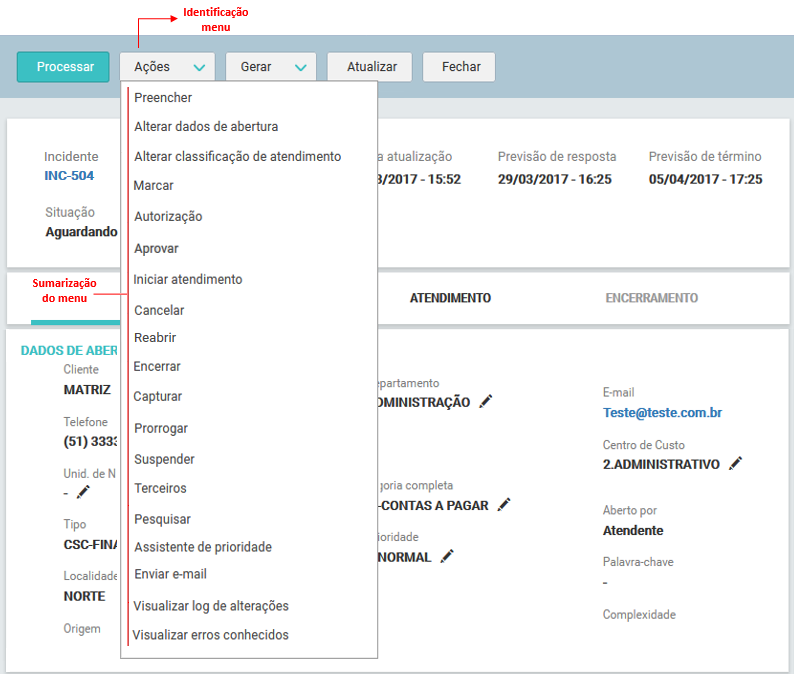This screenshot has height=677, width=794.
Task: Select Preencher from the Ações menu
Action: (163, 98)
